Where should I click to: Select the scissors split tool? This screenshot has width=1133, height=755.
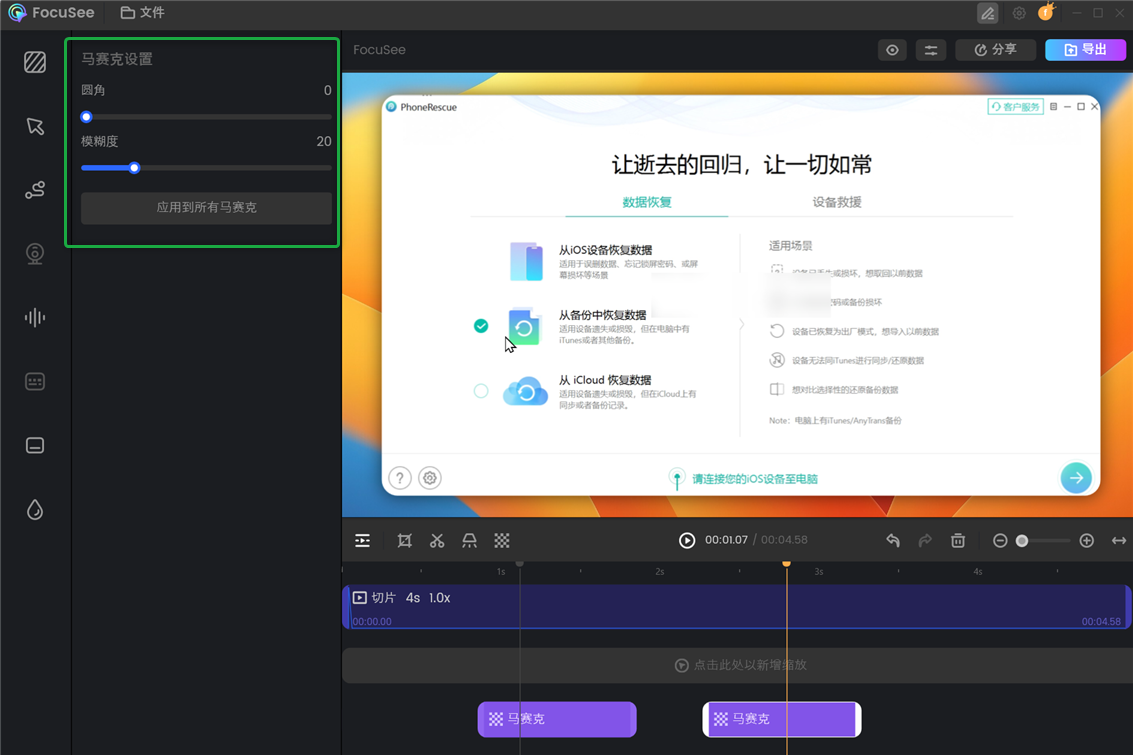click(437, 540)
